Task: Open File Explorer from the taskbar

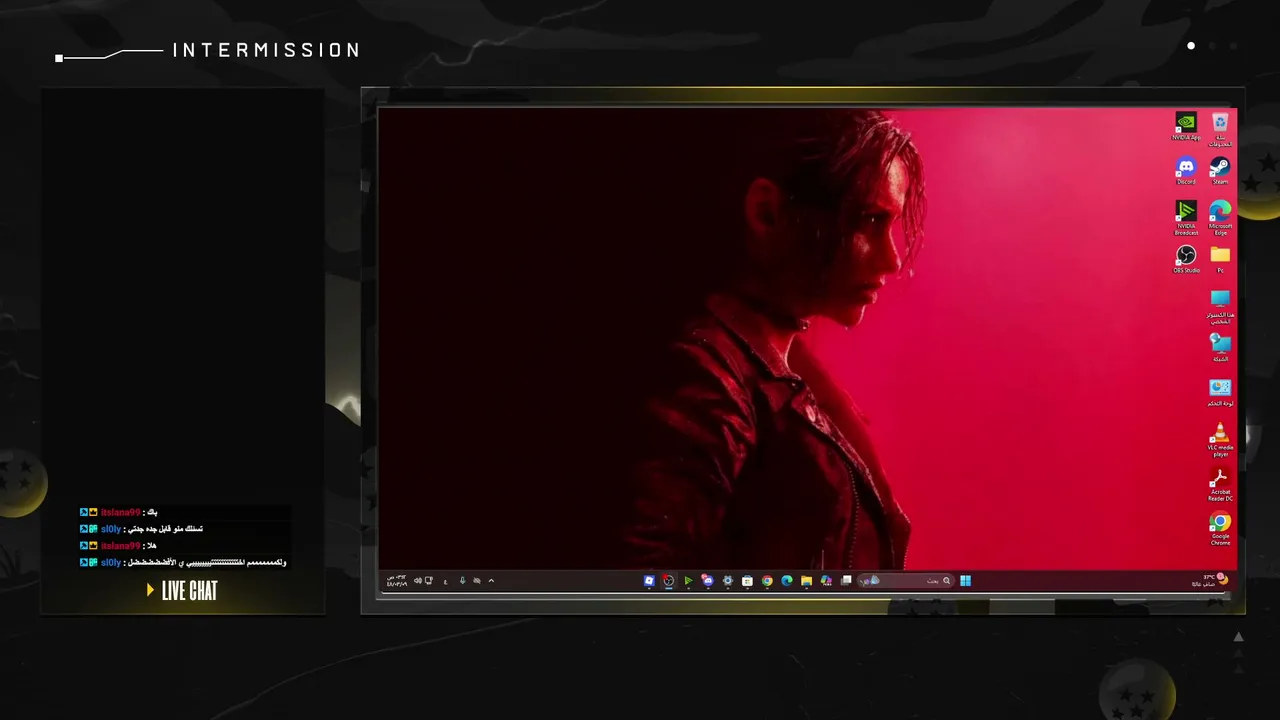Action: coord(806,580)
